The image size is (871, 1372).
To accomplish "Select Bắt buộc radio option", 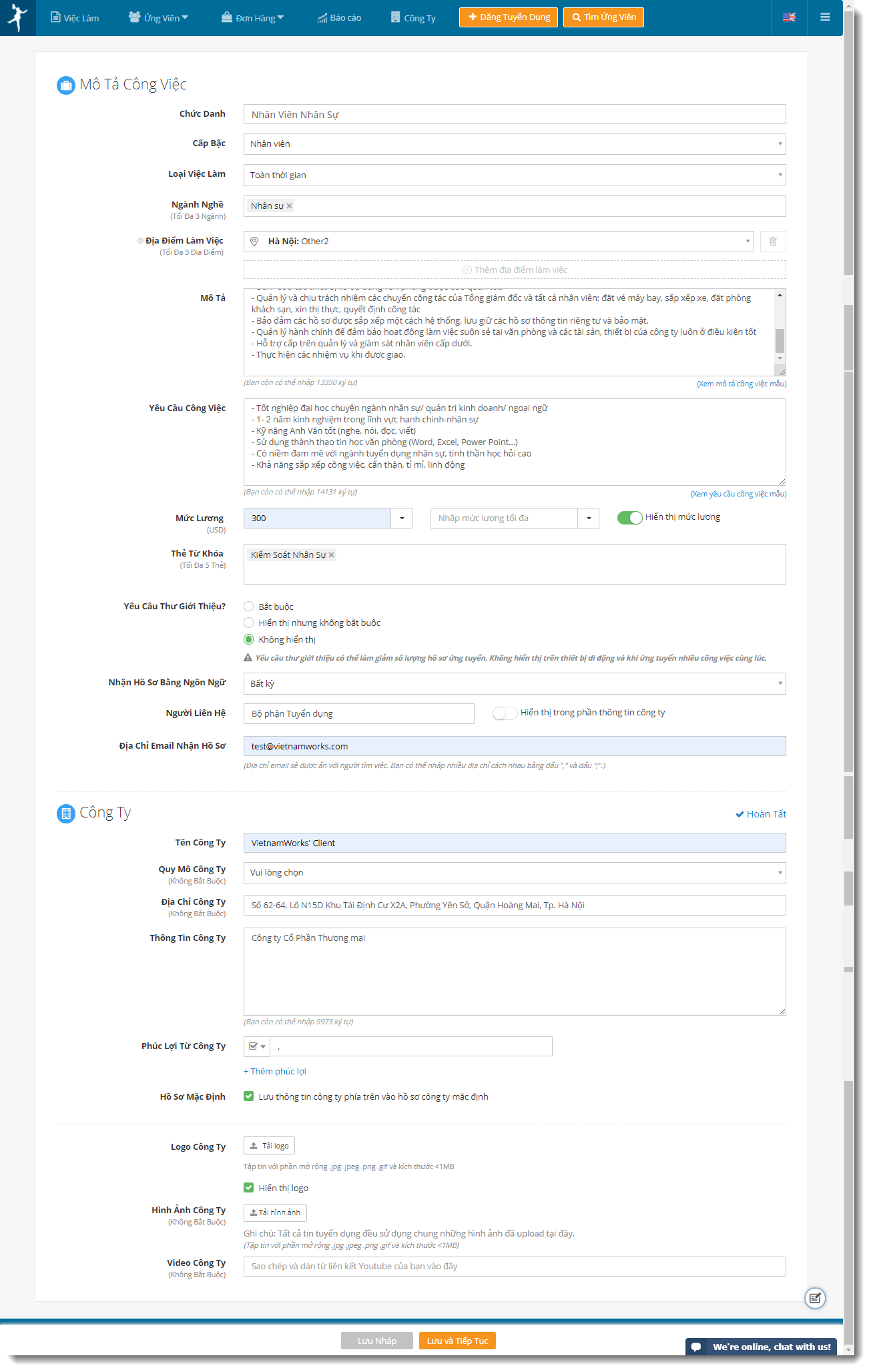I will coord(249,607).
